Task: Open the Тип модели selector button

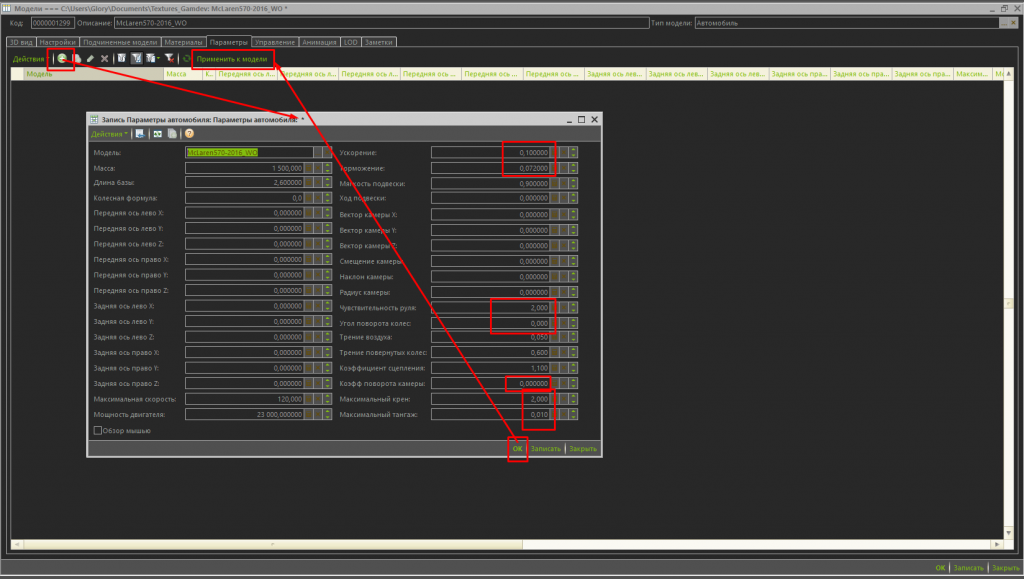Action: pos(1004,23)
